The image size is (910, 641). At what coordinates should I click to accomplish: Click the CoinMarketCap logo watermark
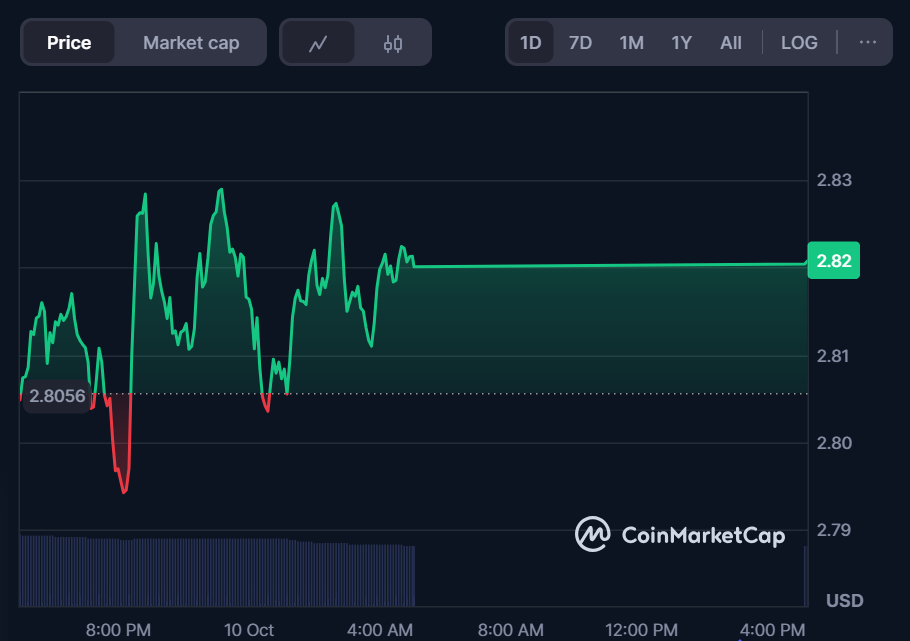(x=679, y=534)
